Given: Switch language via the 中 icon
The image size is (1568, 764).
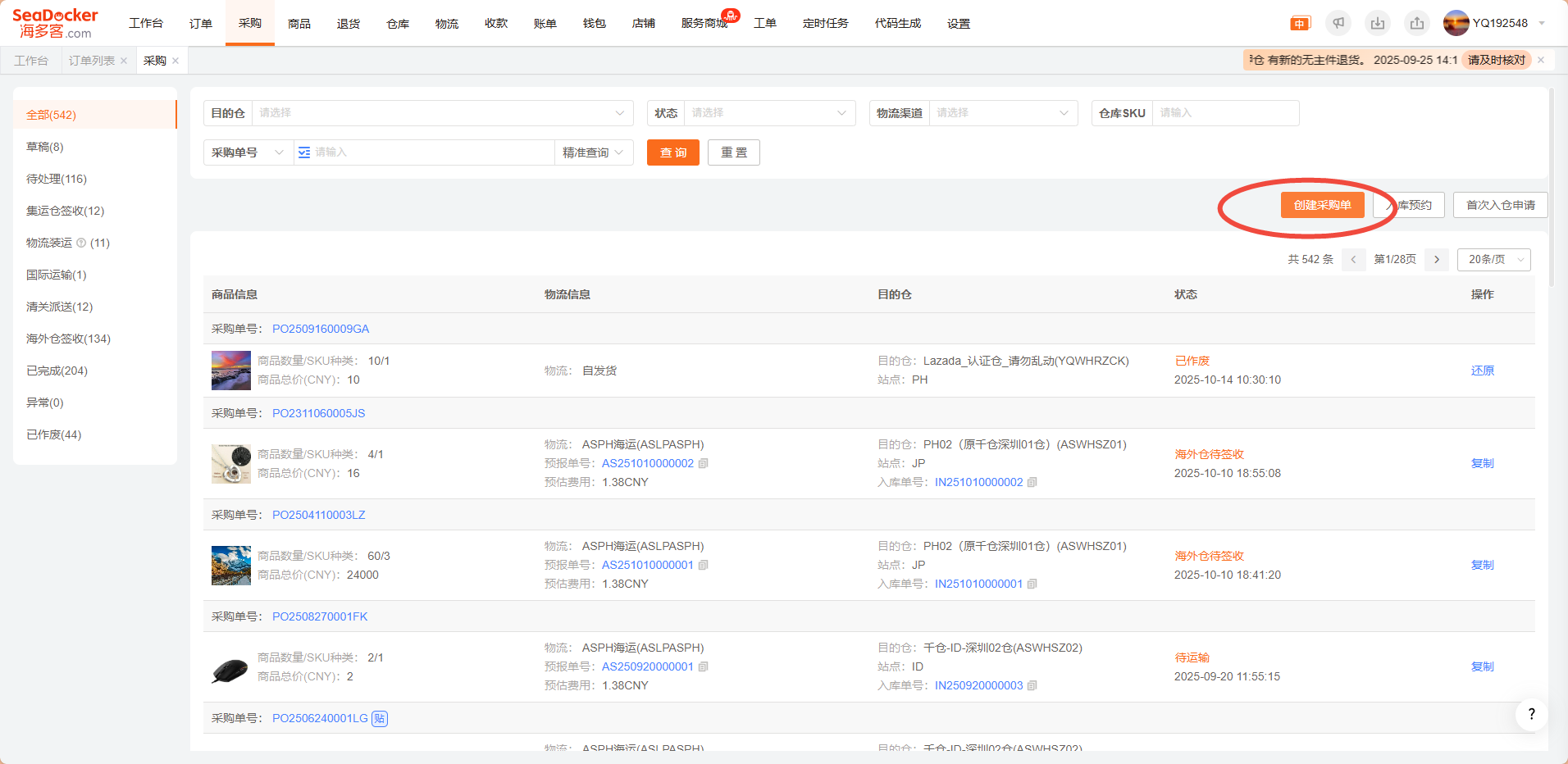Looking at the screenshot, I should [1300, 24].
